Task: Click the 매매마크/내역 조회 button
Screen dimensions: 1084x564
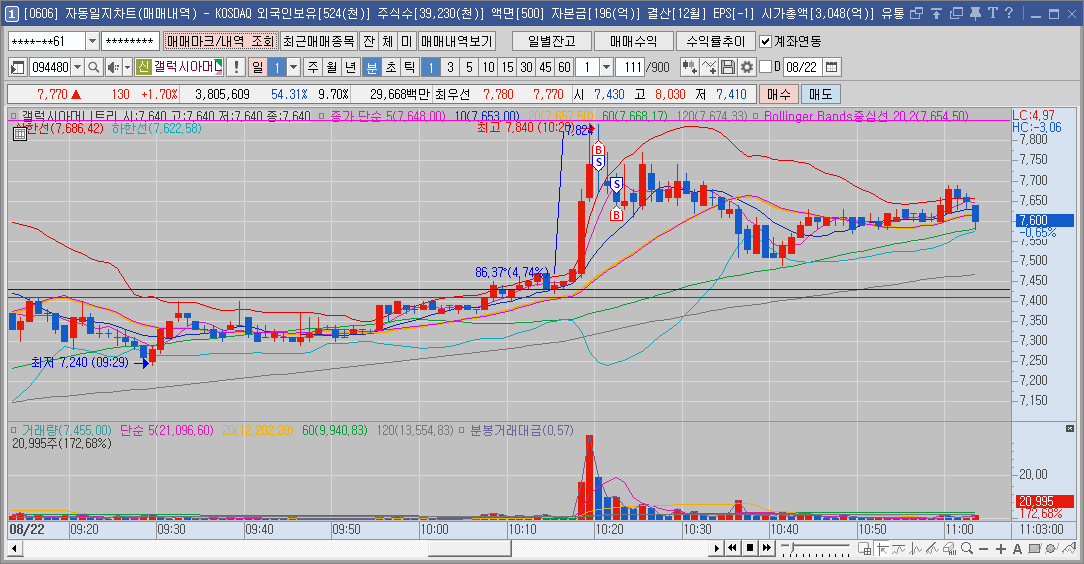Action: (x=221, y=41)
